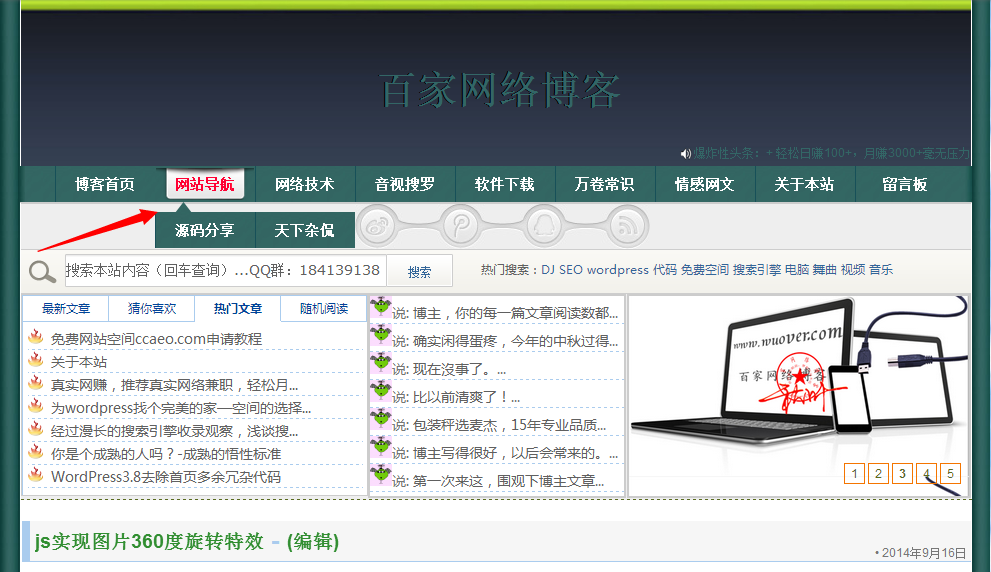Click hot search keyword 电脑

pos(797,270)
